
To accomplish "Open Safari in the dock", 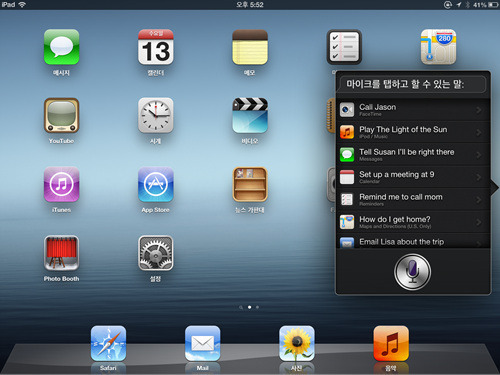I will point(108,344).
